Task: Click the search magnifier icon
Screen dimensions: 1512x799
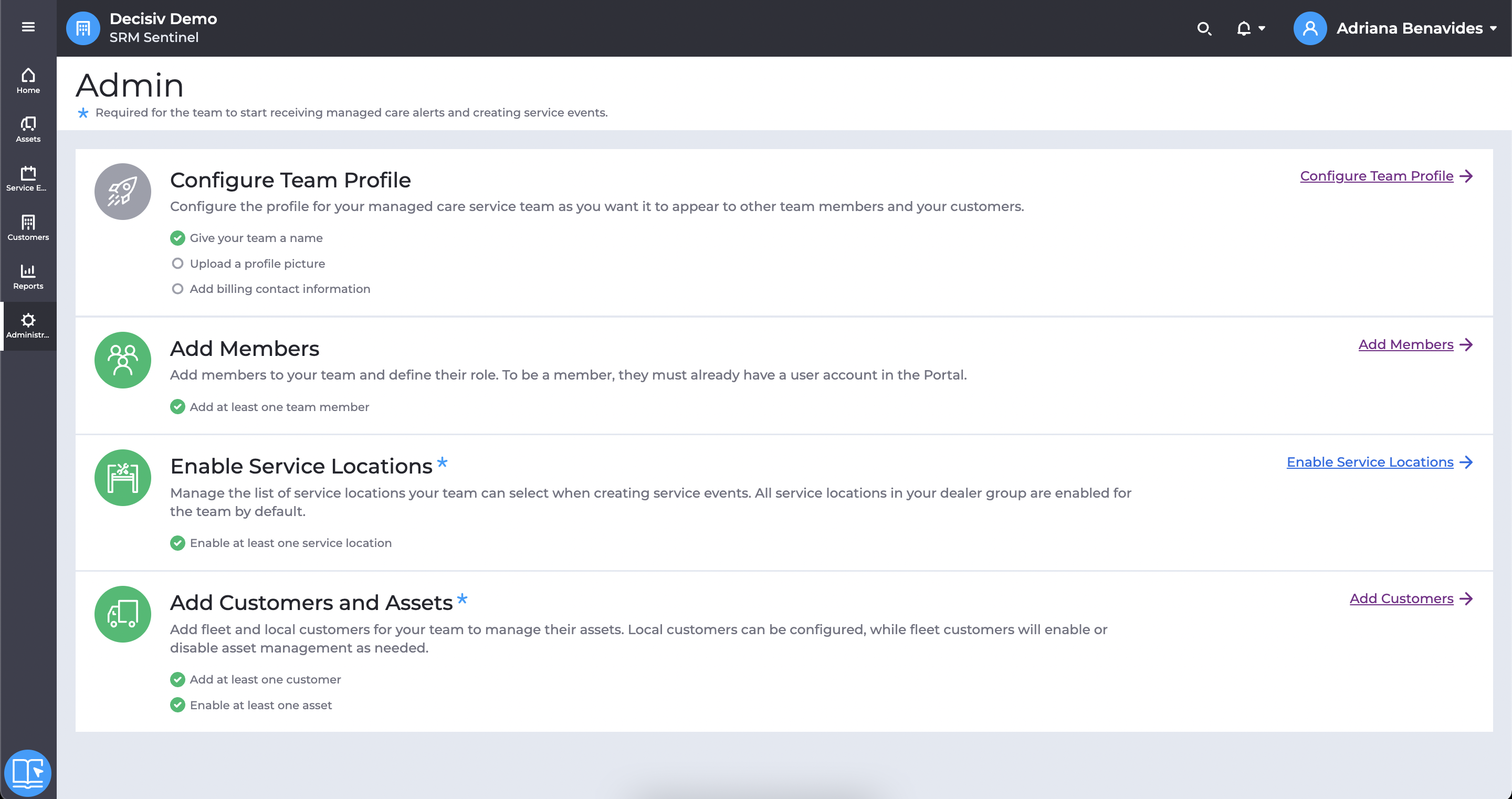Action: coord(1204,28)
